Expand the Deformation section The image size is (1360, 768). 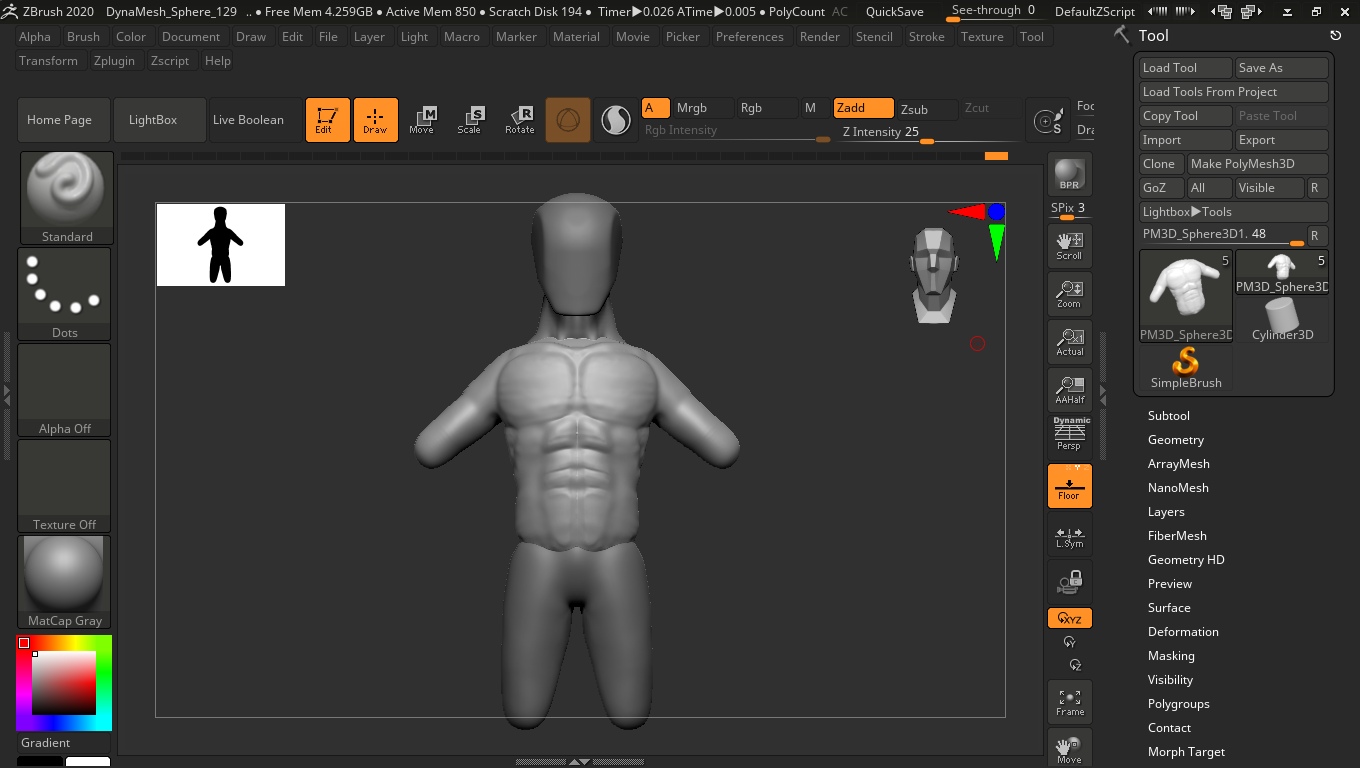point(1183,632)
